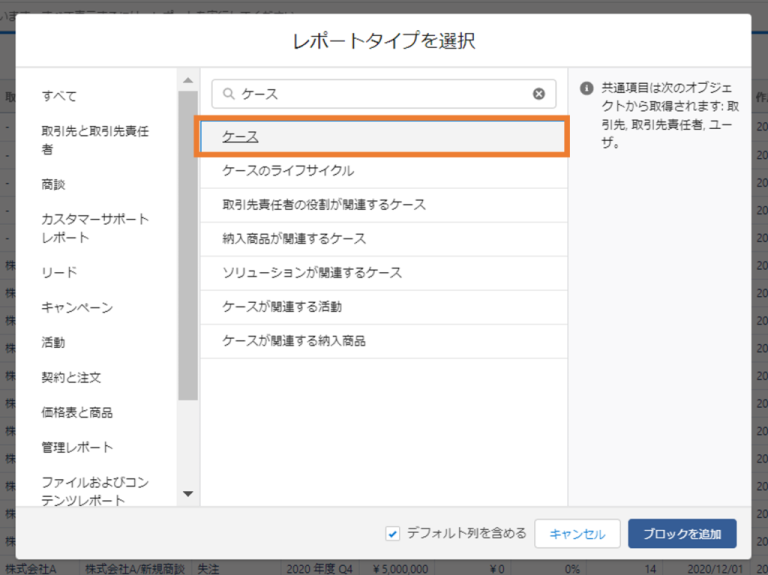Click the magnifier search icon
This screenshot has height=575, width=768.
click(x=228, y=94)
